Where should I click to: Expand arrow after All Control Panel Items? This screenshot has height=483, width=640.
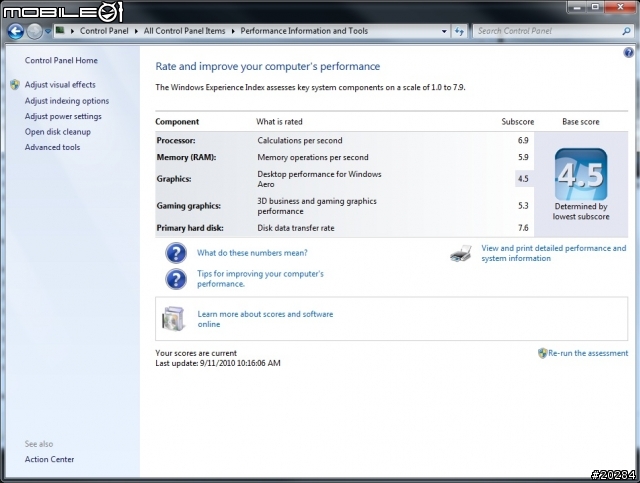point(233,31)
